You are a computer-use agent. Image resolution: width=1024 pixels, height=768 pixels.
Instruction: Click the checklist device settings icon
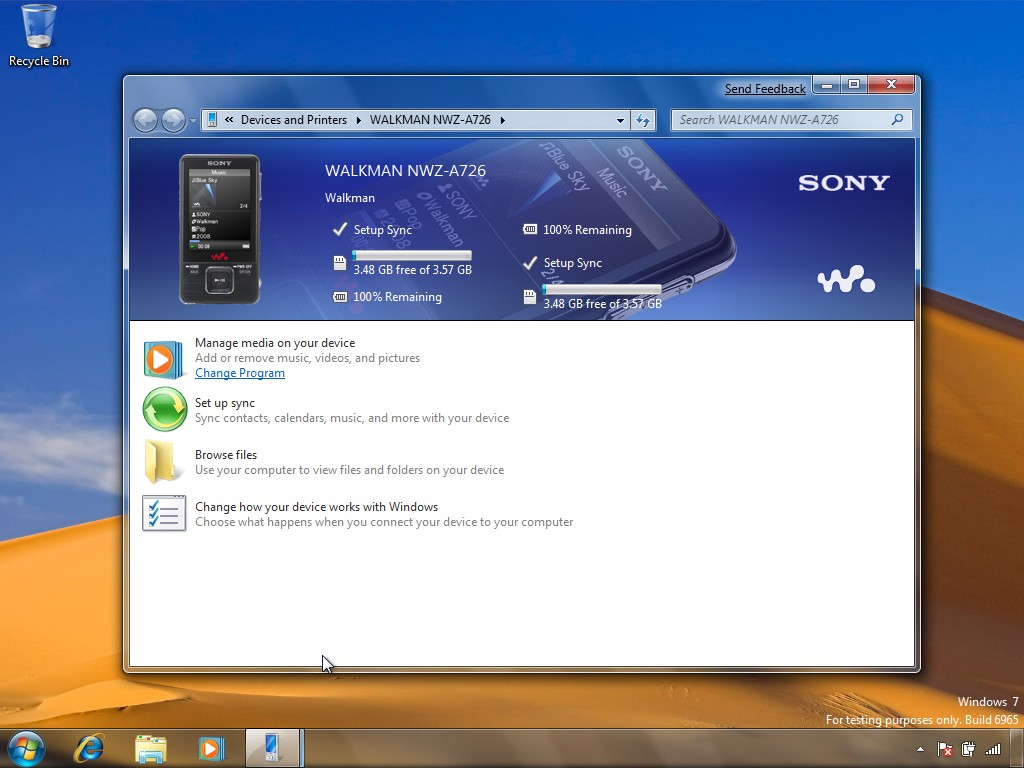[x=164, y=513]
